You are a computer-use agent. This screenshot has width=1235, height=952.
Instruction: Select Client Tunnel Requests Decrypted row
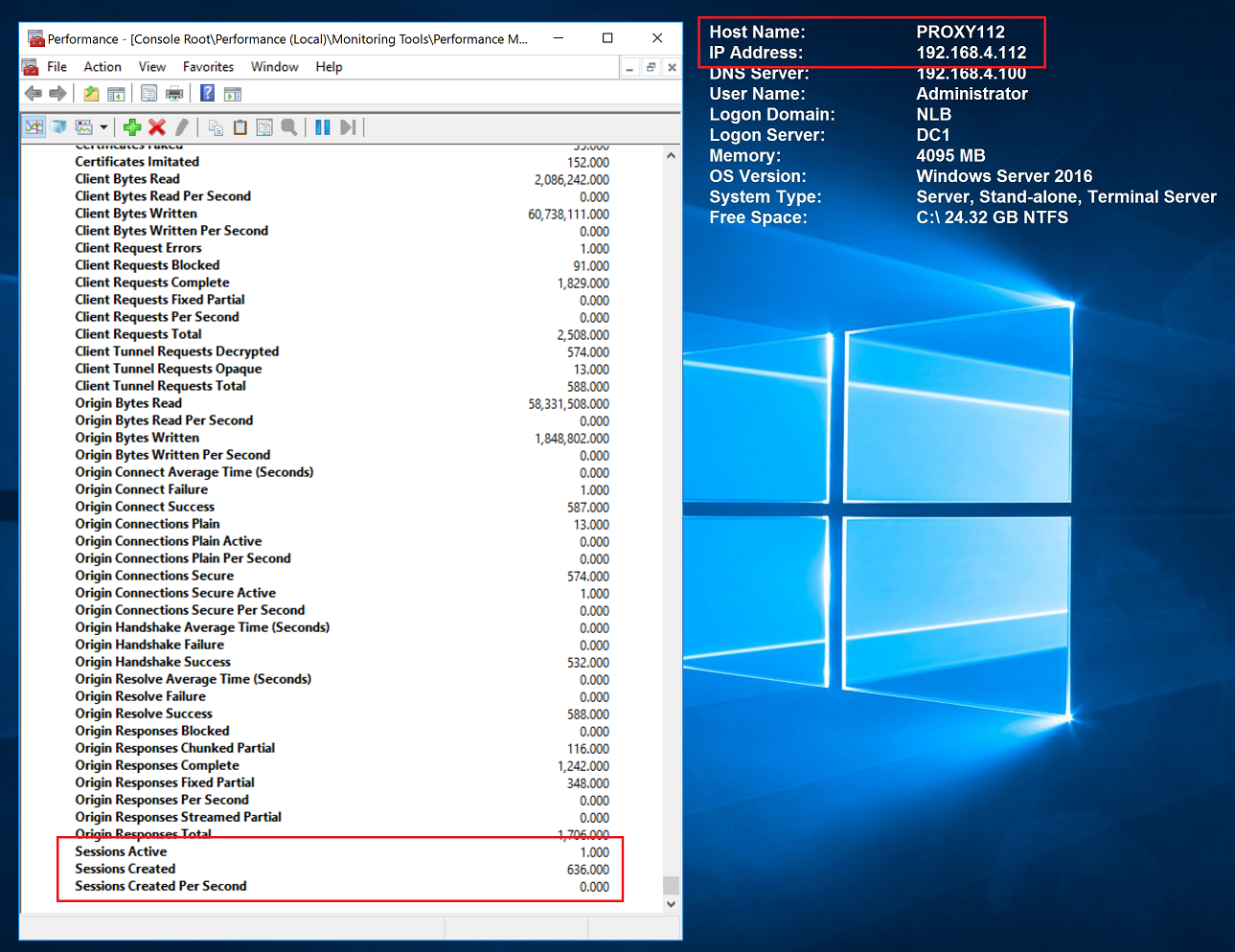342,351
